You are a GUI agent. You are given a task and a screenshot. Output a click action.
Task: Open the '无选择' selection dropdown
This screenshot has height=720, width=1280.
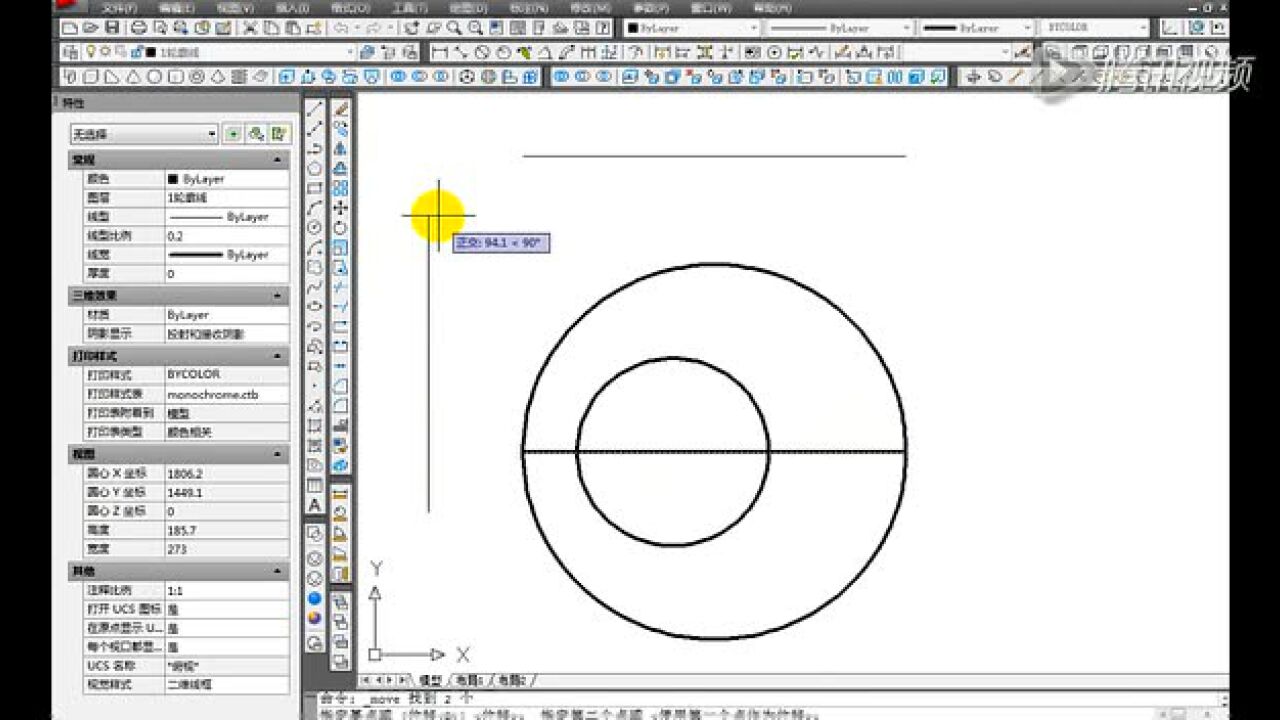[143, 134]
